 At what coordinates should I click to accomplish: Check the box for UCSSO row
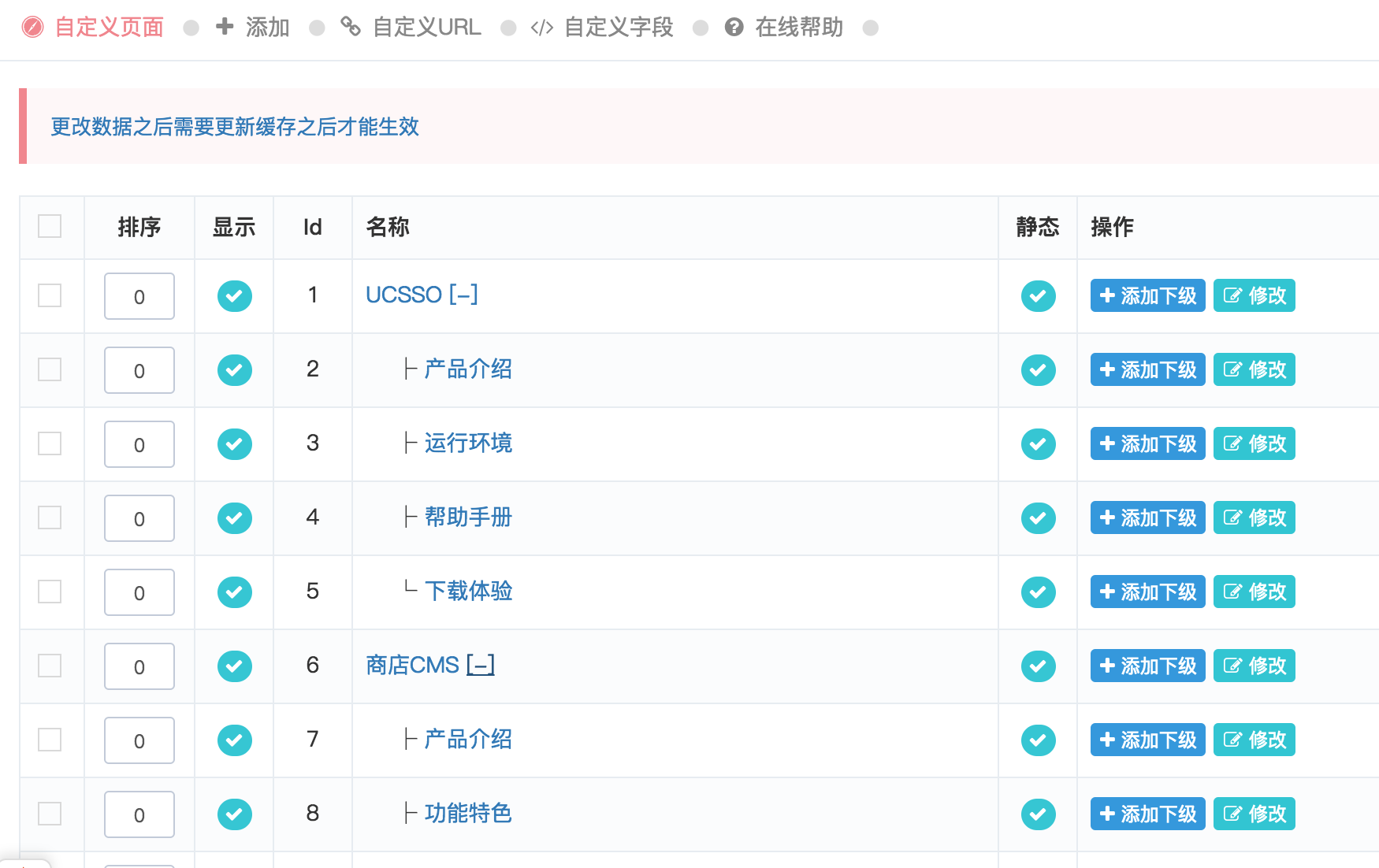click(x=50, y=295)
